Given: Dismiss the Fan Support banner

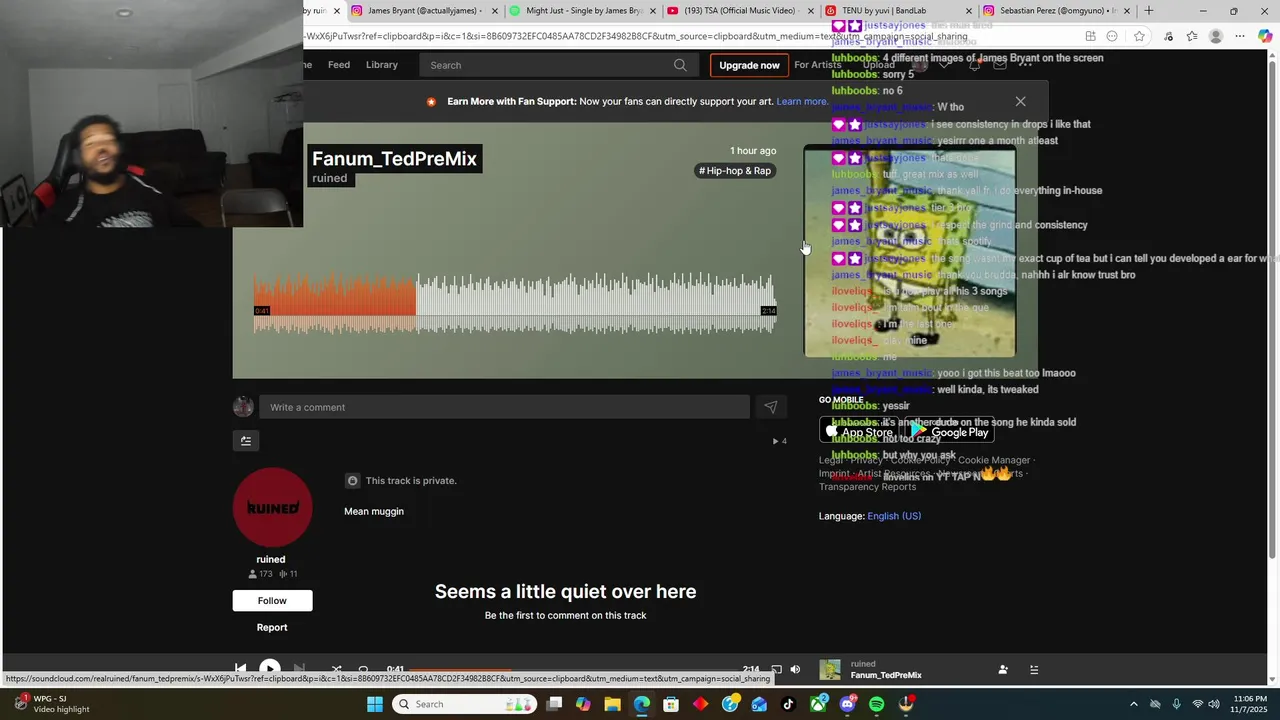Looking at the screenshot, I should click(x=1020, y=101).
